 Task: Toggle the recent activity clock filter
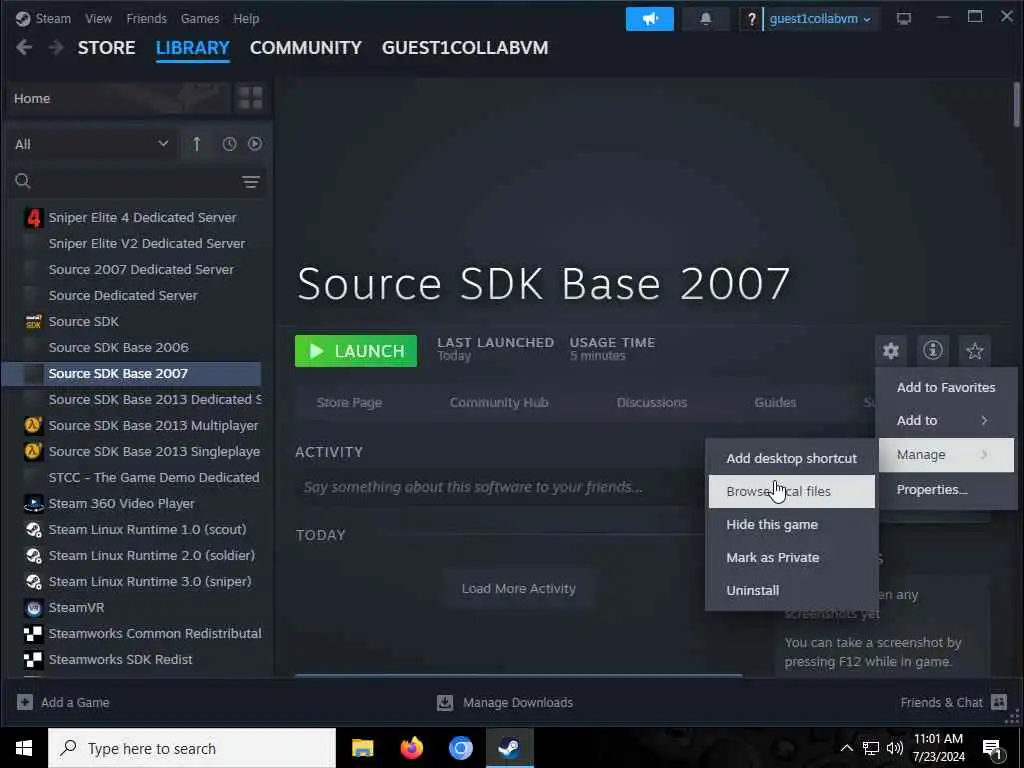tap(229, 144)
